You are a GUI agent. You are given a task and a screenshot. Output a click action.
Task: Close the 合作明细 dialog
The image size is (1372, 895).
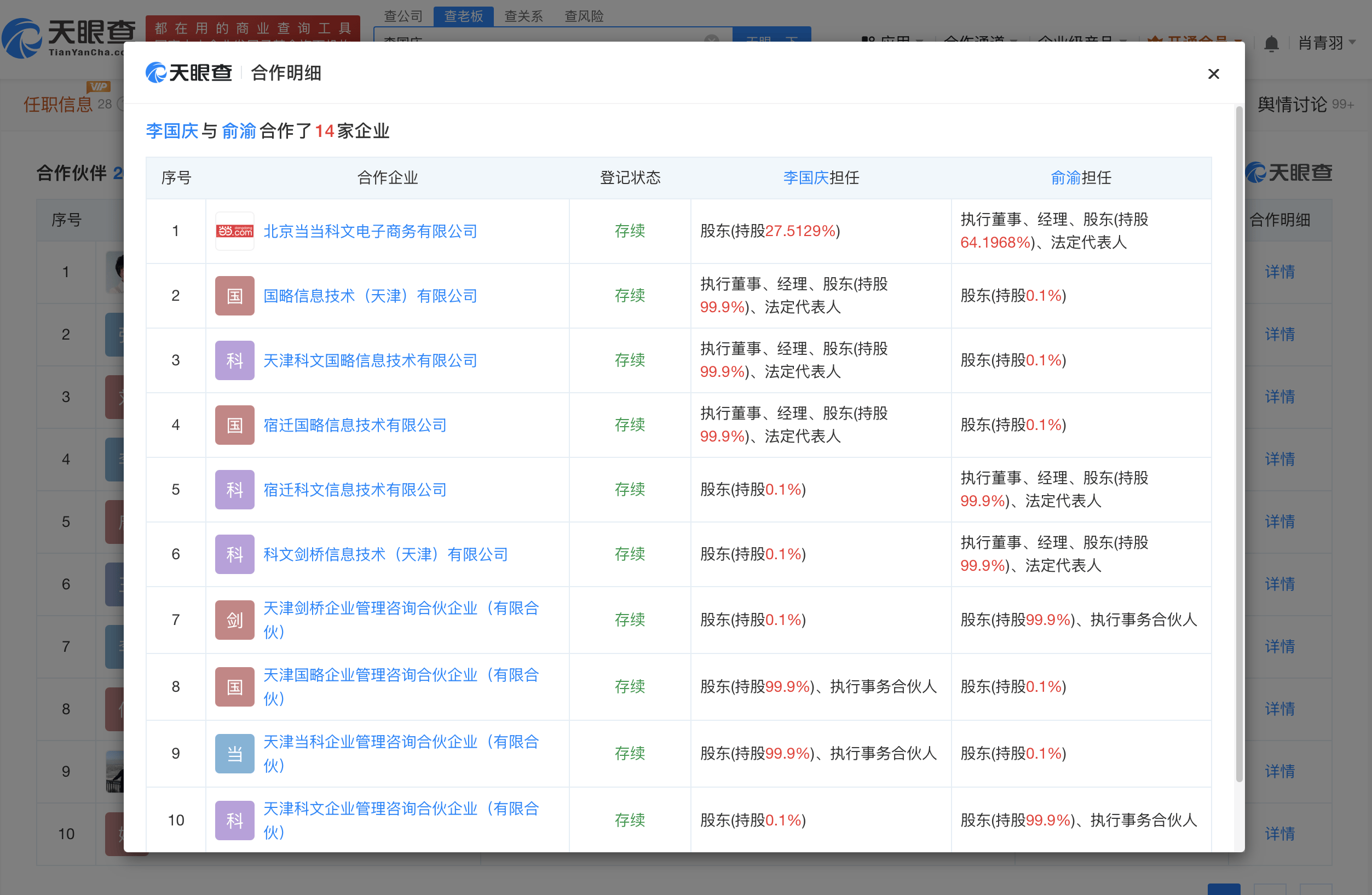tap(1213, 74)
